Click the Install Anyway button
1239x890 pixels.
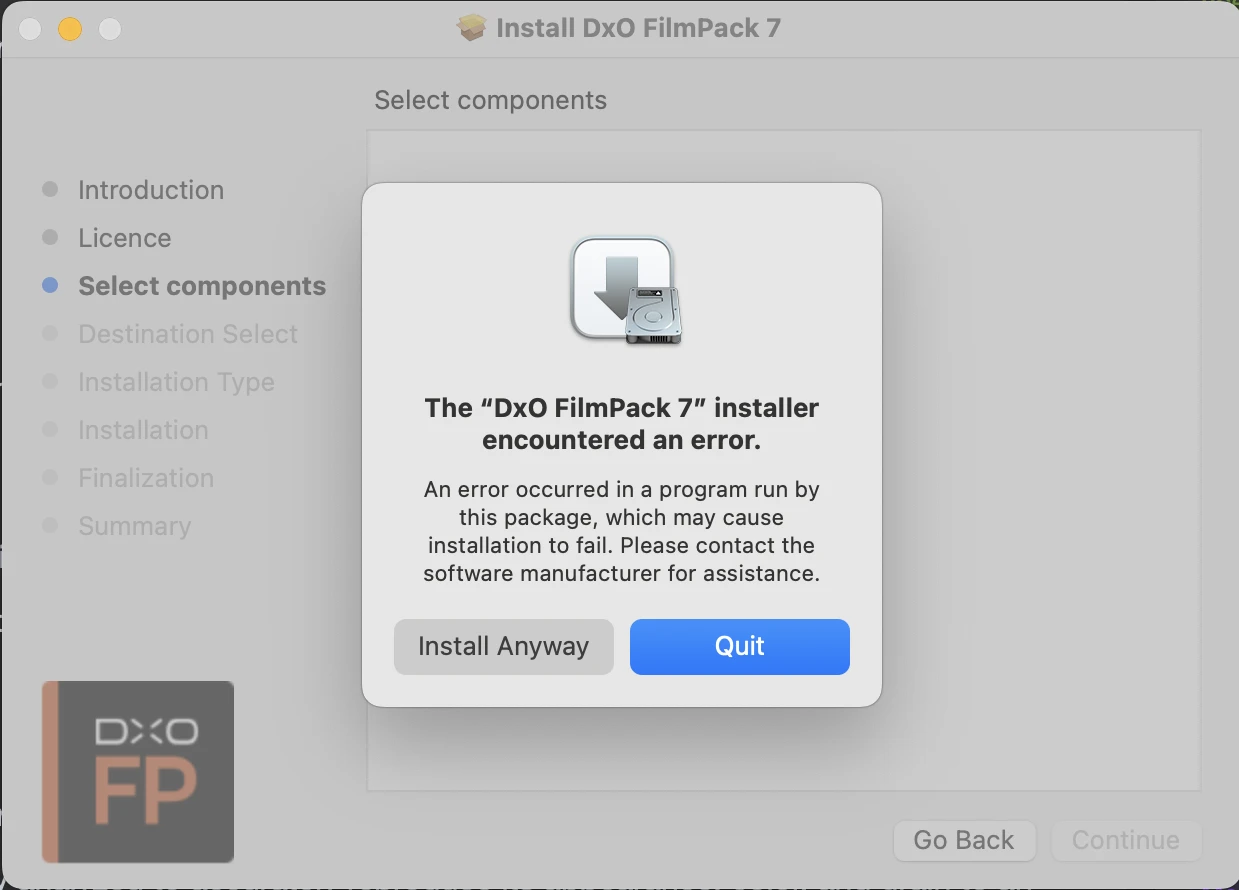503,646
